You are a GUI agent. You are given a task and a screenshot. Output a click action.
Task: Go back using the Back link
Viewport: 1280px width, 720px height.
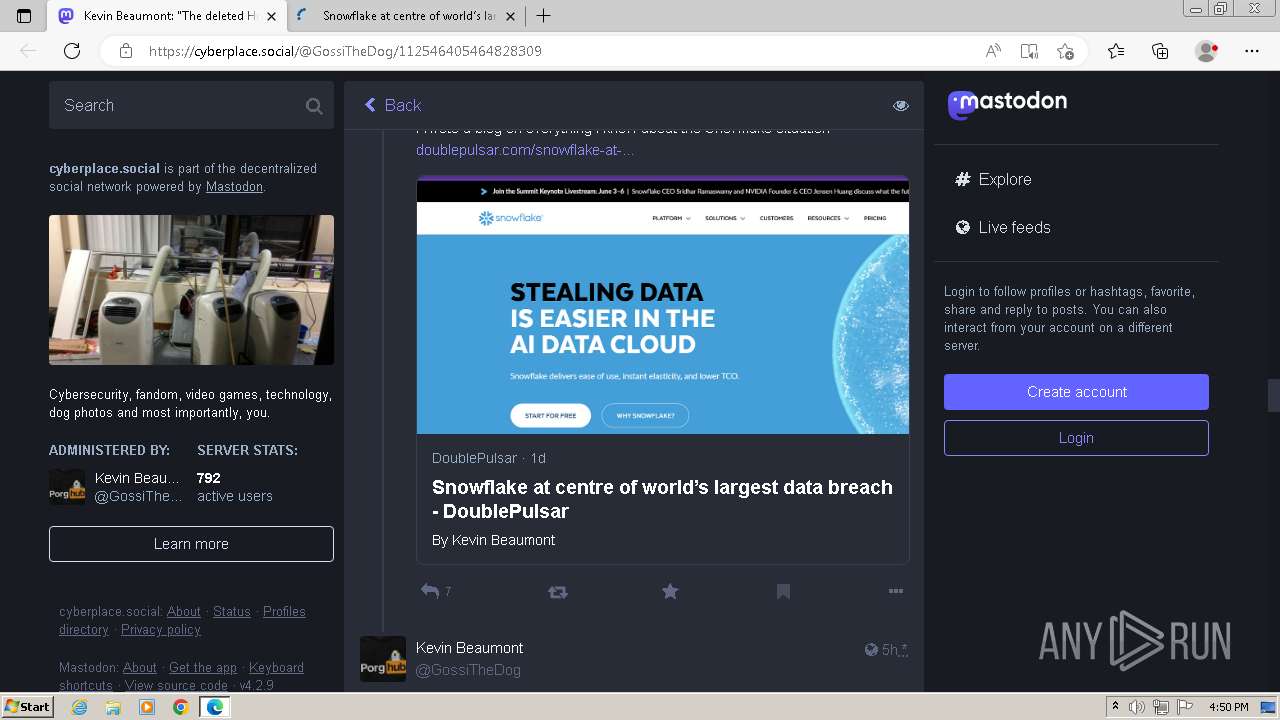pos(392,105)
